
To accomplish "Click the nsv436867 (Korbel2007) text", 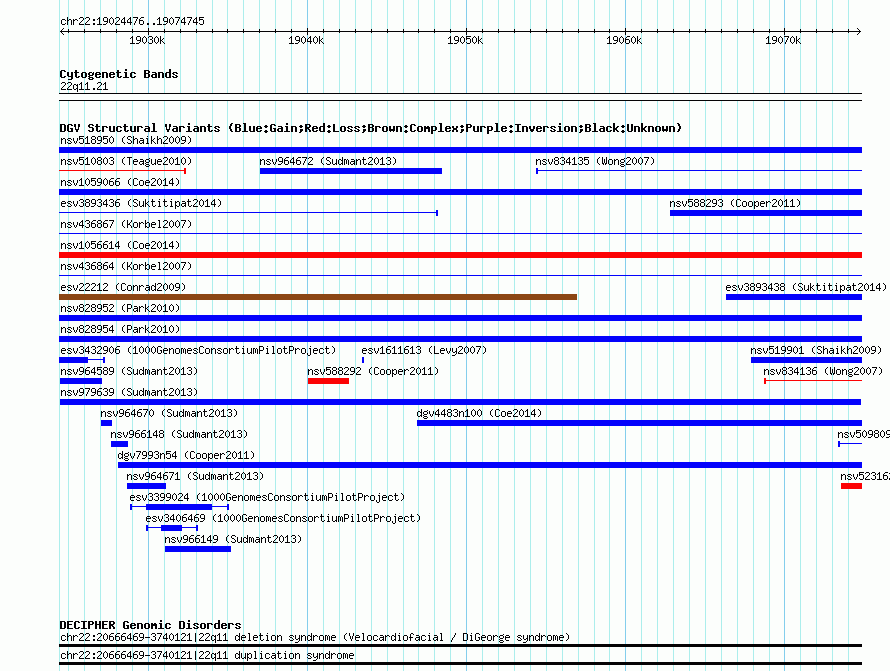I will [126, 224].
